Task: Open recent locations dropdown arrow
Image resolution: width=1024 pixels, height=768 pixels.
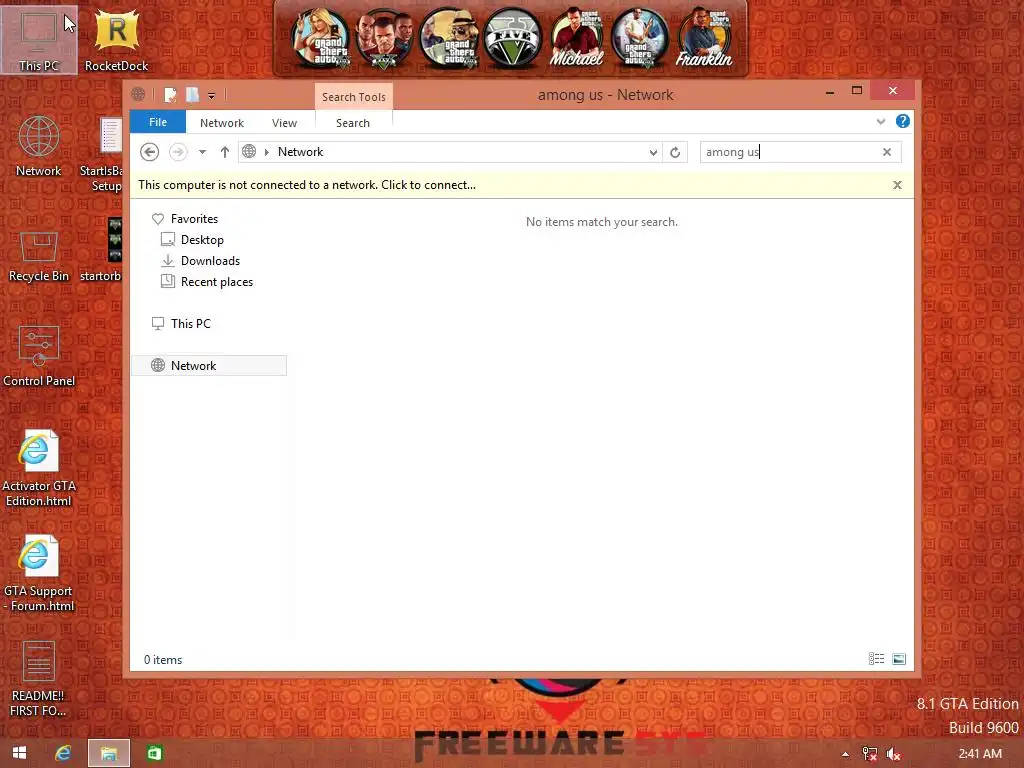Action: coord(202,152)
